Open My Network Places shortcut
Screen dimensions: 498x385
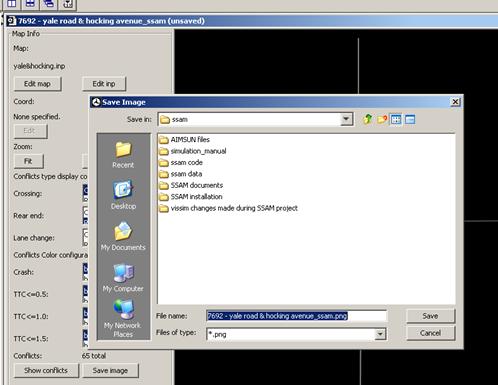(x=123, y=318)
